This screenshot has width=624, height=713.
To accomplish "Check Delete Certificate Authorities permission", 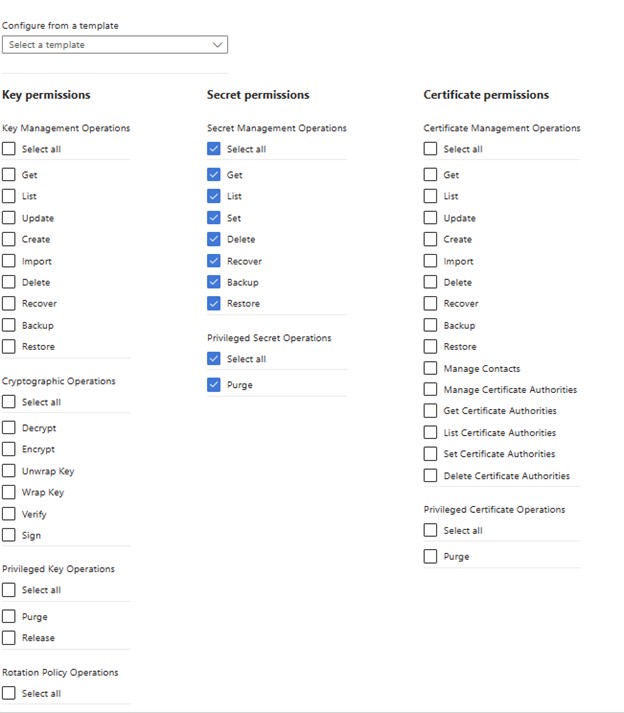I will (431, 476).
